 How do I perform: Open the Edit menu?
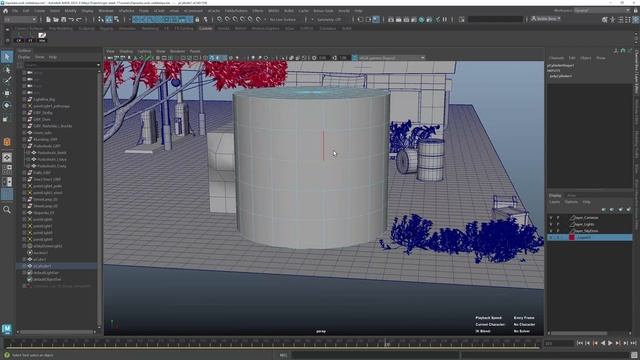click(x=26, y=11)
